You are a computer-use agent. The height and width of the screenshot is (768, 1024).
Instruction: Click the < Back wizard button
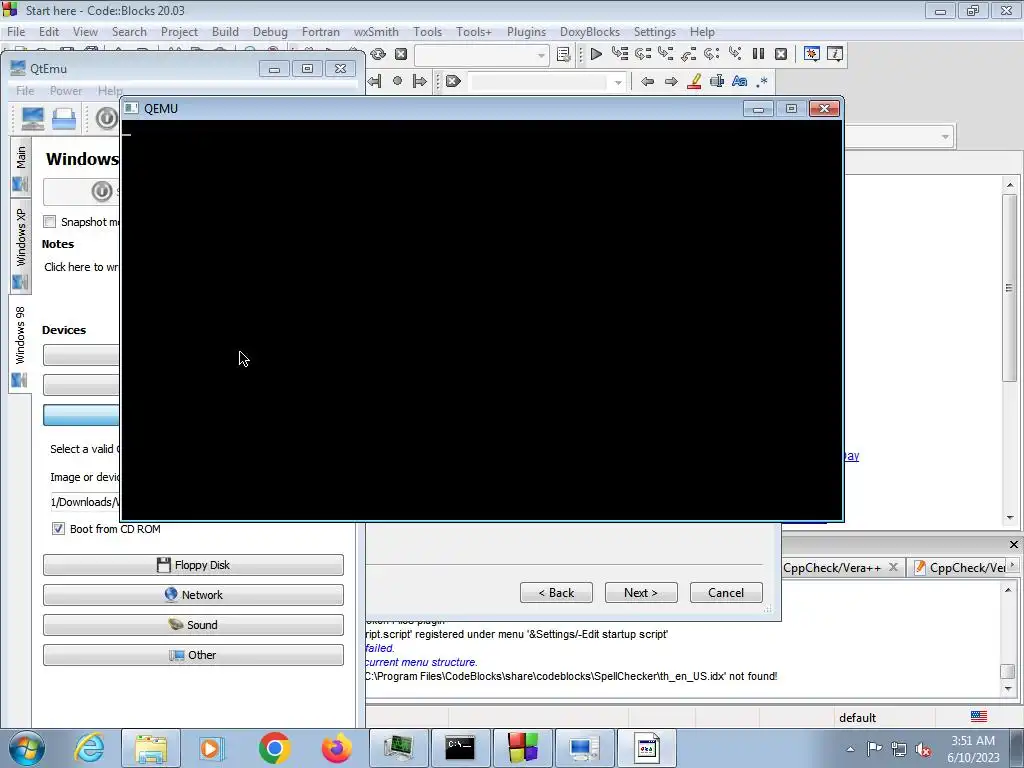556,593
